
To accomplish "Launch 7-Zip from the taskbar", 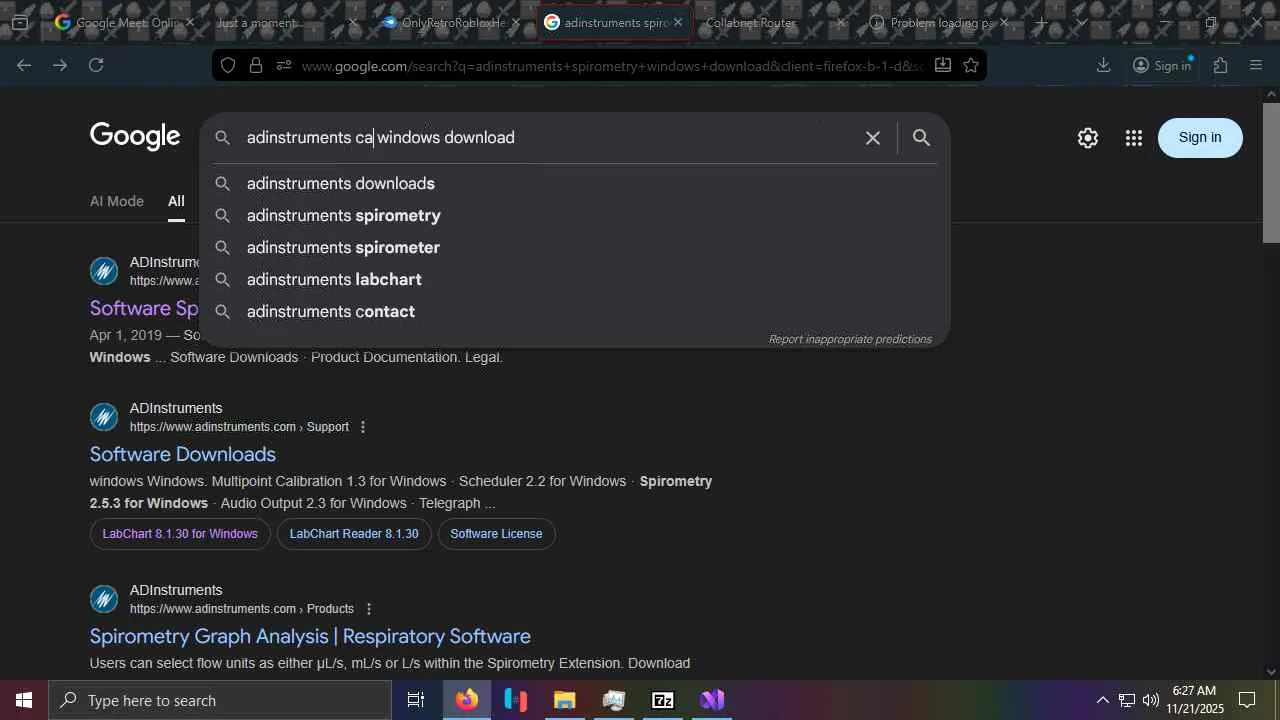I will click(x=662, y=700).
